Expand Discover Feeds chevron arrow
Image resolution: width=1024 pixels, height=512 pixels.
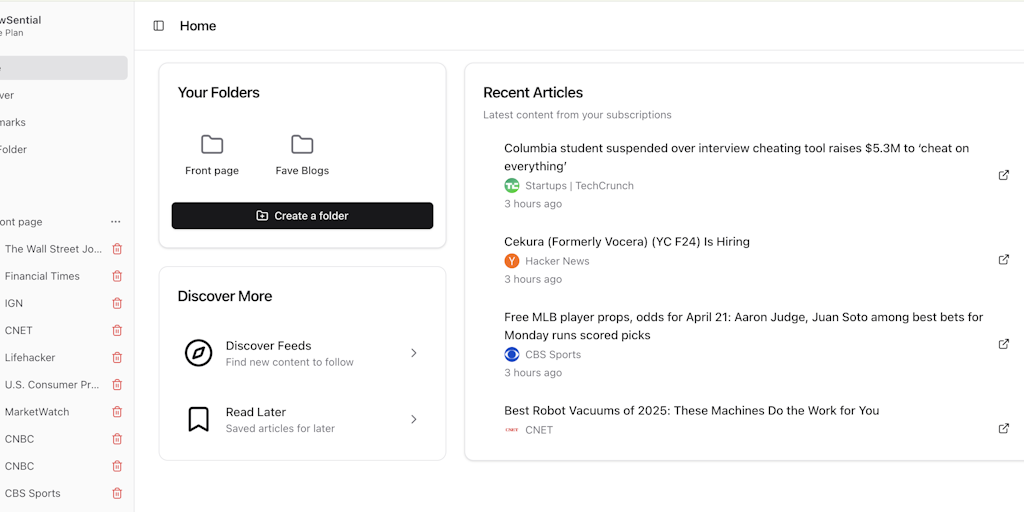pos(413,353)
